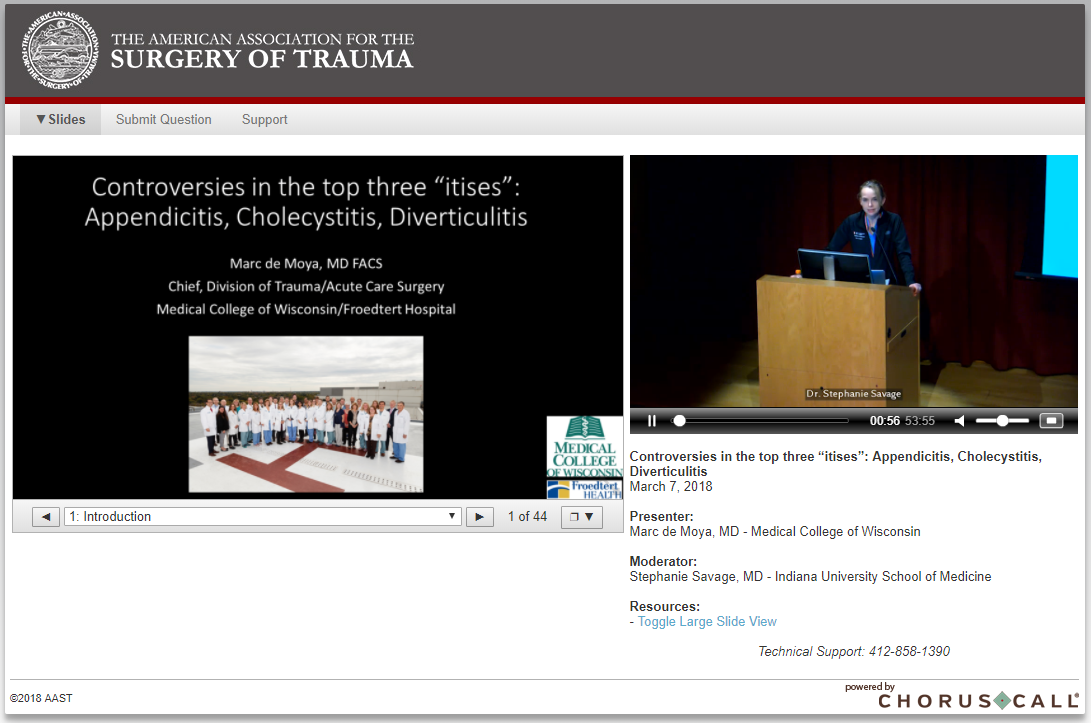Click presenter name Marc de Moya, MD
Screen dimensions: 1091x723
(x=684, y=532)
